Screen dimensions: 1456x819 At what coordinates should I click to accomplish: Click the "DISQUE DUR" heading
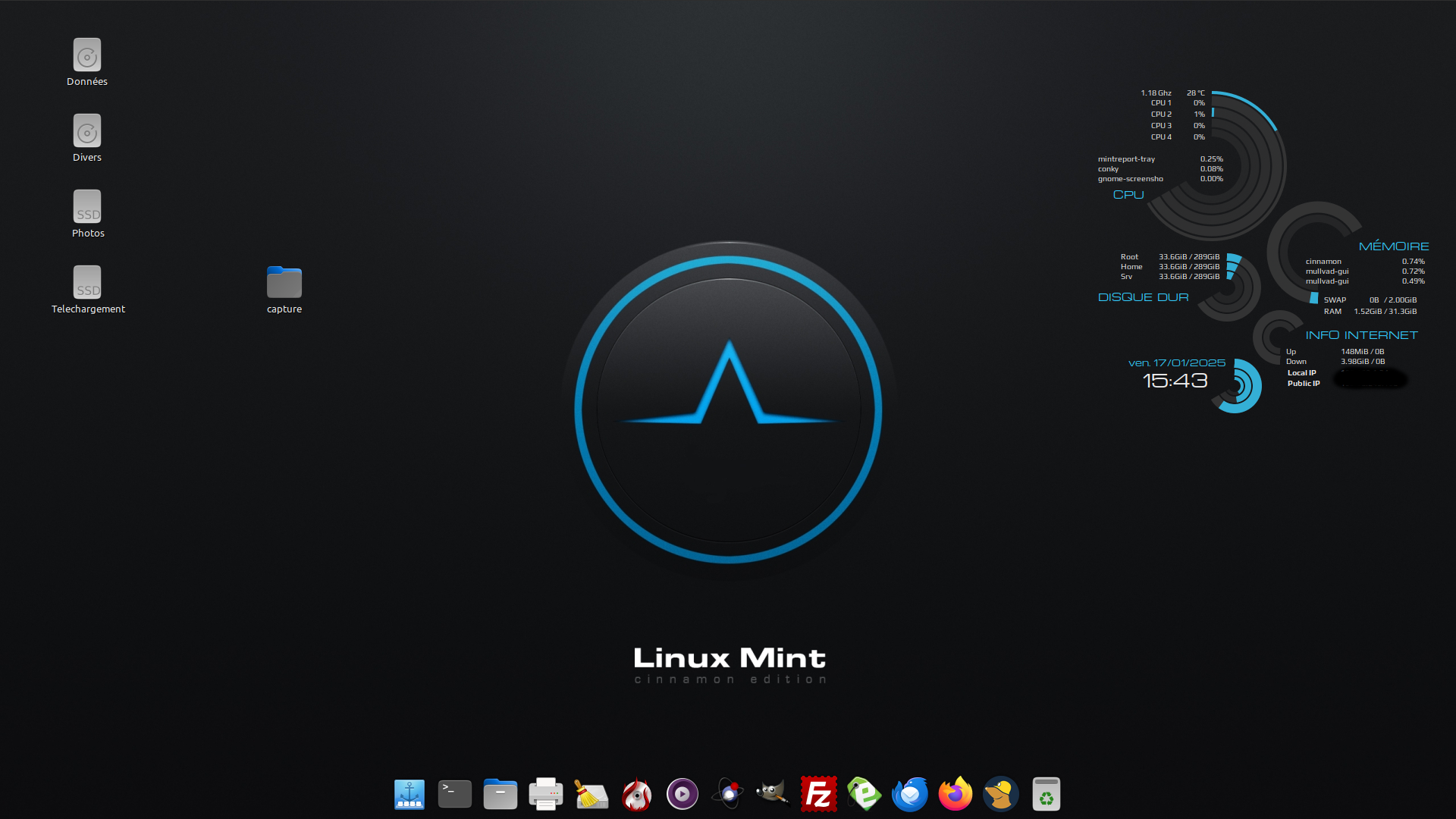(1144, 297)
